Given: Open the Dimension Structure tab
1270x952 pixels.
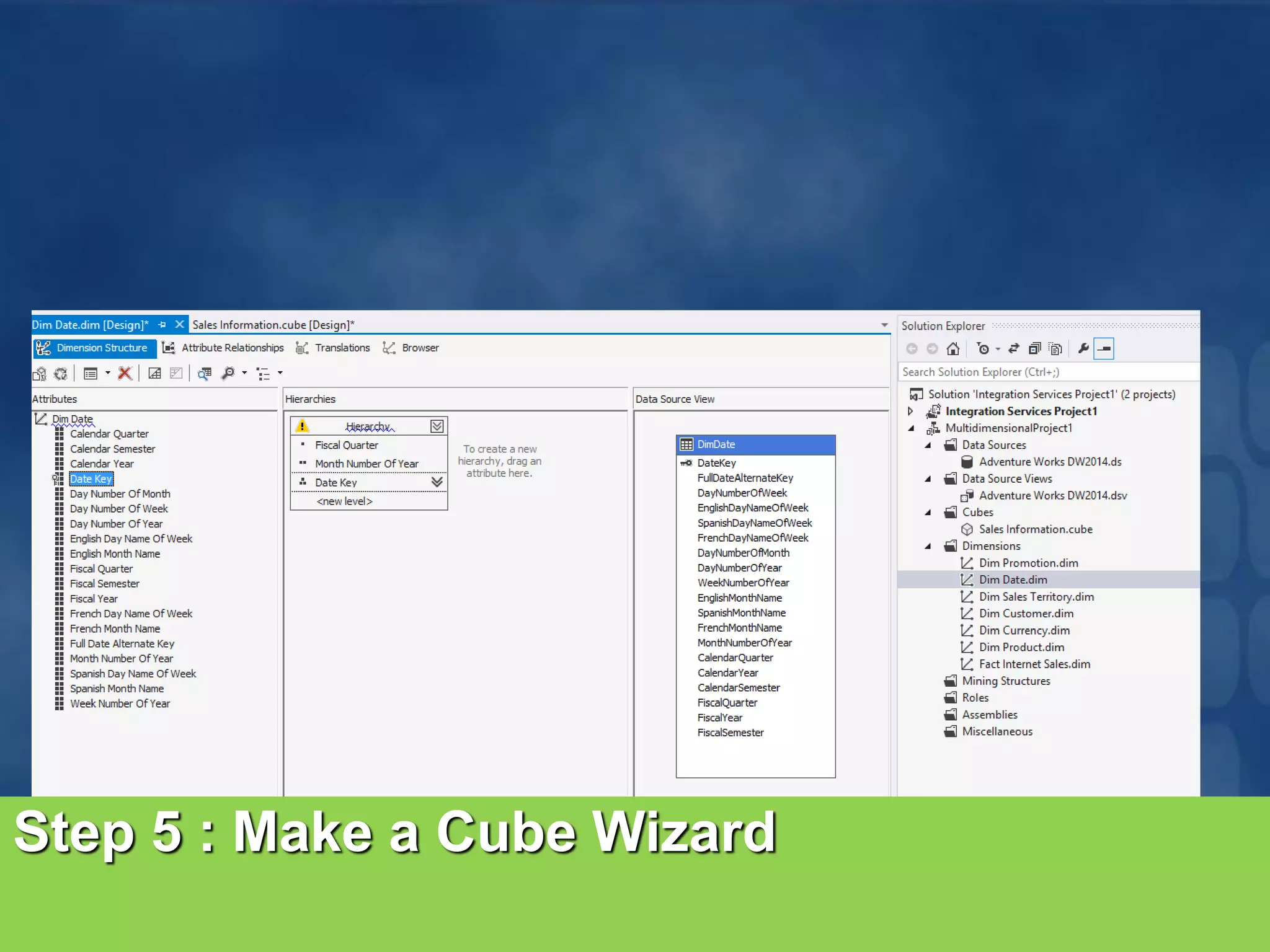Looking at the screenshot, I should tap(94, 348).
